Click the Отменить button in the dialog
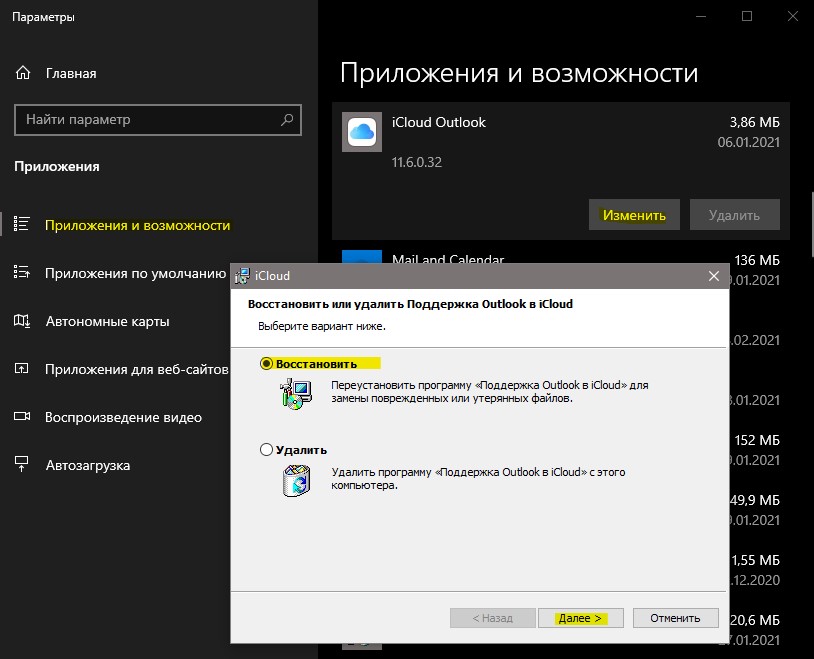814x659 pixels. (x=675, y=618)
